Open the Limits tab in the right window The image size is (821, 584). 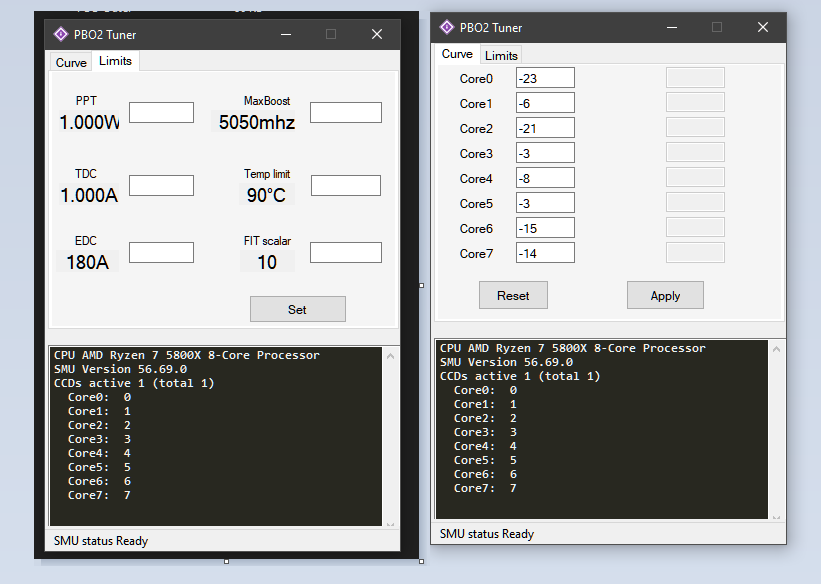501,56
